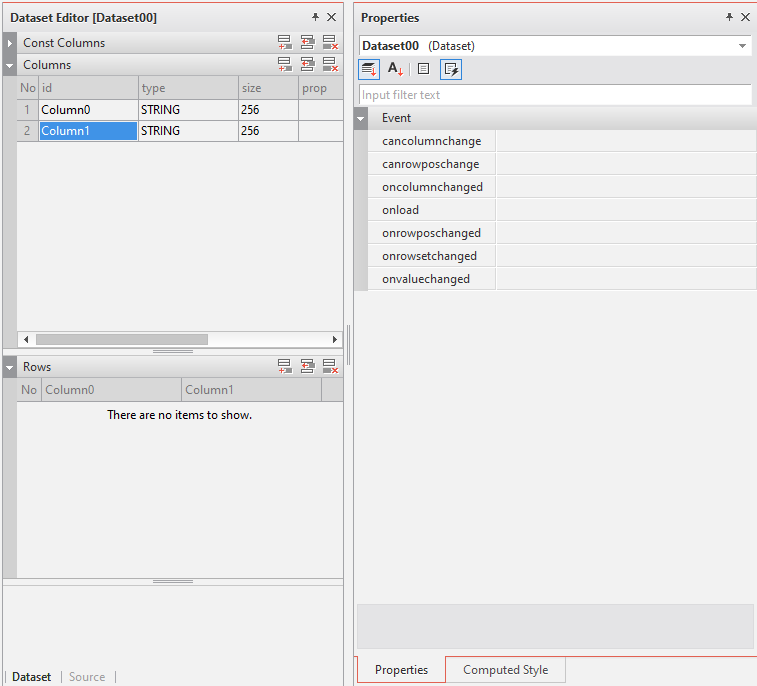This screenshot has height=686, width=757.
Task: Sort properties alphabetically
Action: [x=395, y=69]
